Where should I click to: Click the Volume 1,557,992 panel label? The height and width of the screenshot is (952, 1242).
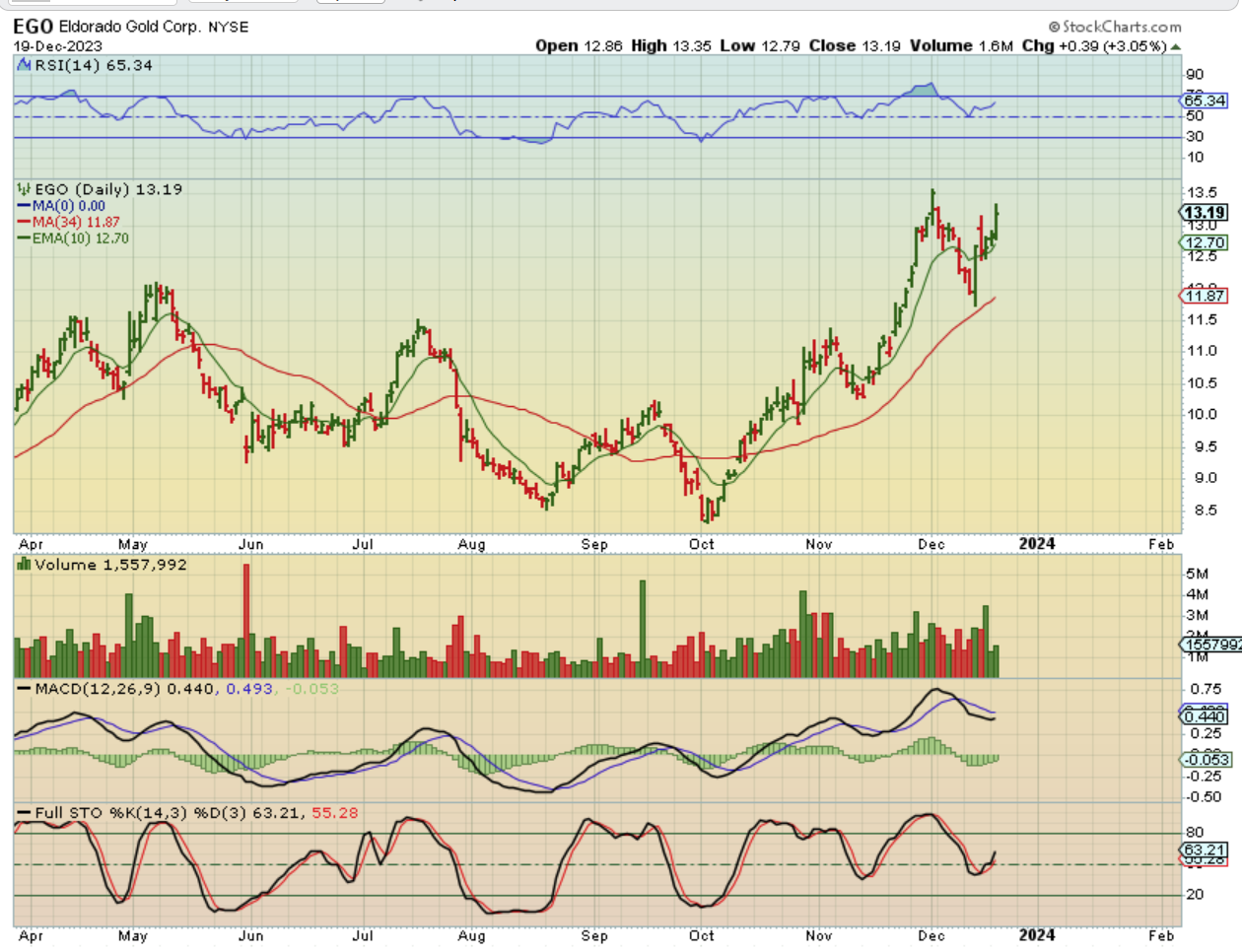(110, 565)
